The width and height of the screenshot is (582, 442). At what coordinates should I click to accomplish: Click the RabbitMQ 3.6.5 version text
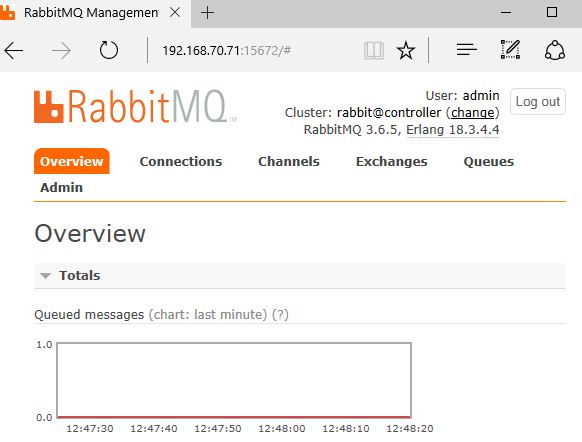tap(350, 130)
